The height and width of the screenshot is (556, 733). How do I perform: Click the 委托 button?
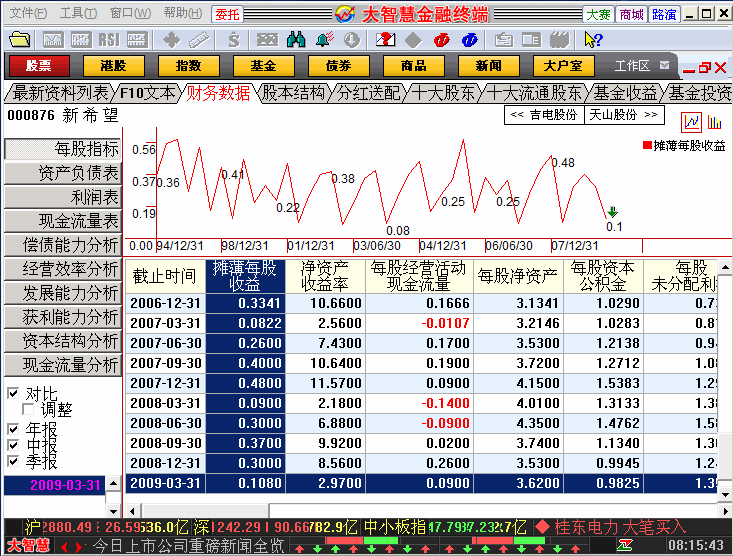point(227,14)
